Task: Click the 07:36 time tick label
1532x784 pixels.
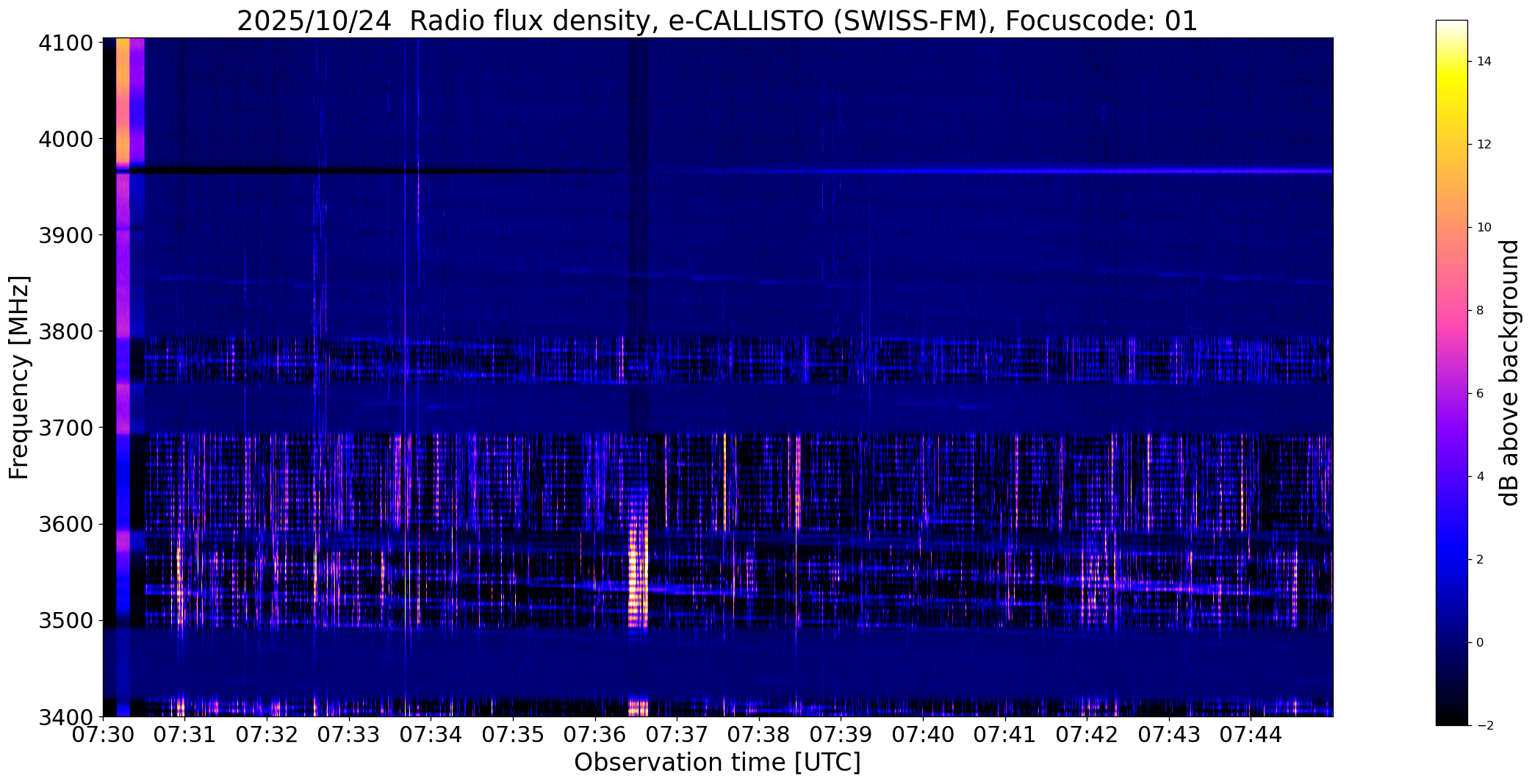Action: (x=595, y=735)
